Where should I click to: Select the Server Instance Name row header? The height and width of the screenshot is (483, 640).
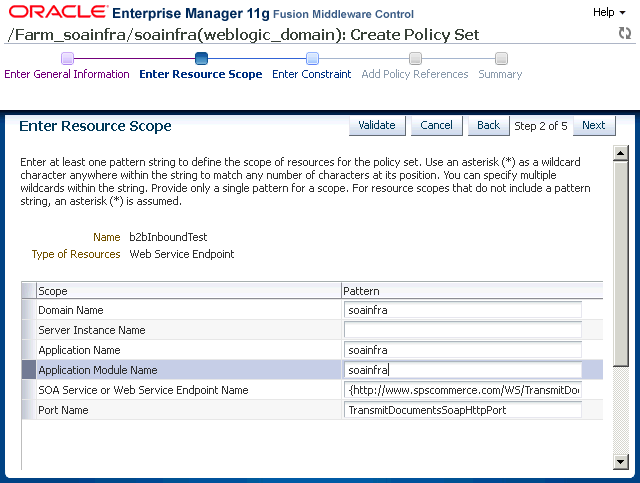point(29,330)
